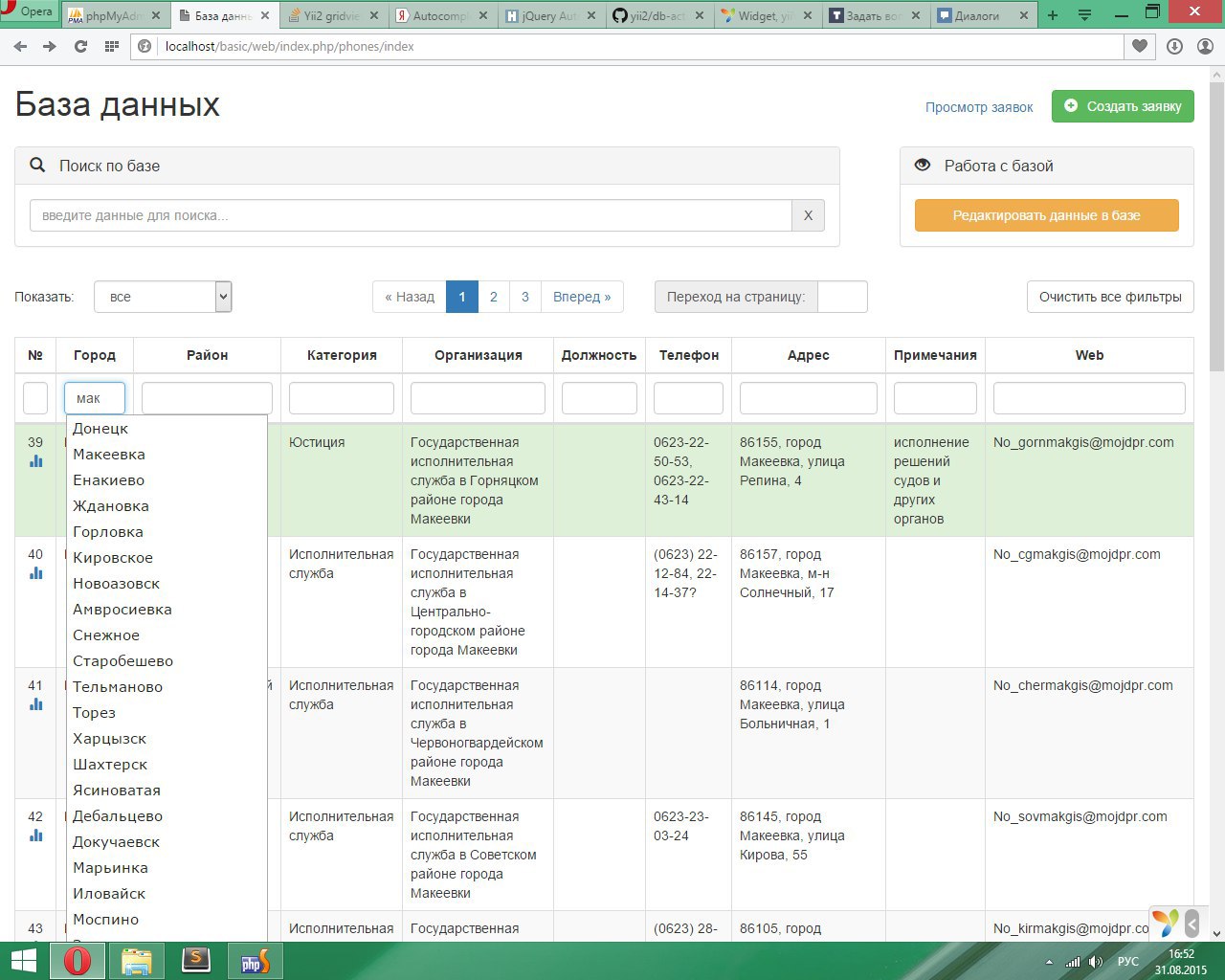
Task: Click the Opera icon in the taskbar
Action: 78,961
